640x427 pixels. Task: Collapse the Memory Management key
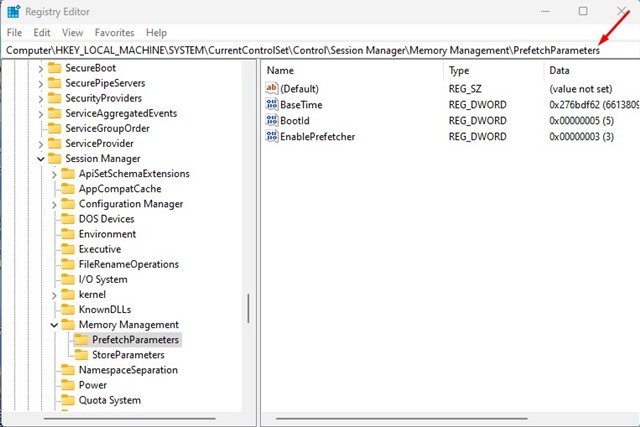click(54, 325)
